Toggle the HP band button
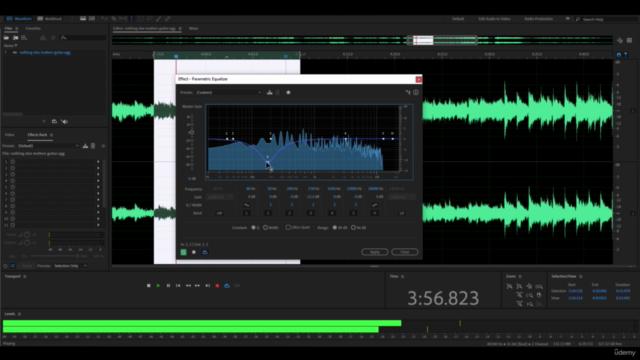640x360 pixels. tap(219, 213)
